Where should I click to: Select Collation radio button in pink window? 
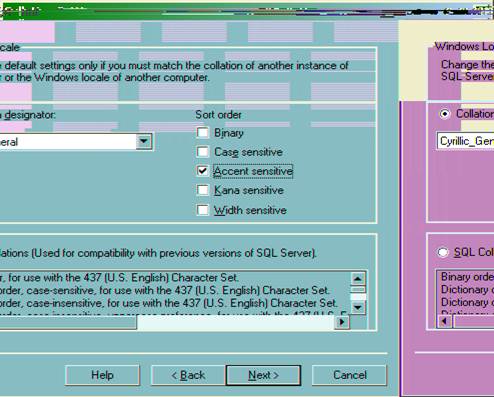[x=444, y=114]
